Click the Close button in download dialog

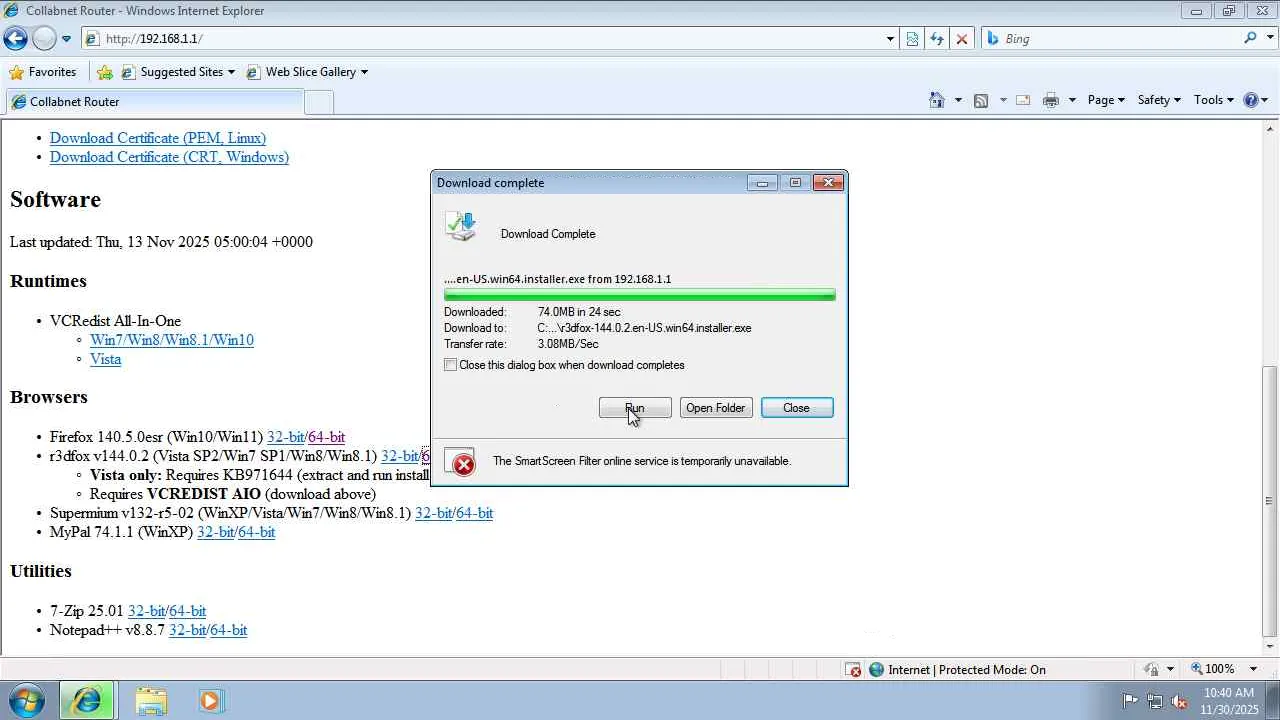click(797, 408)
